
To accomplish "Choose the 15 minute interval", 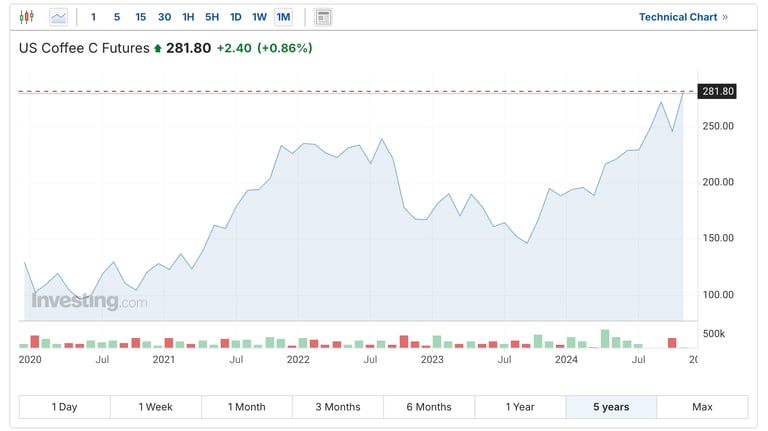I will (140, 17).
